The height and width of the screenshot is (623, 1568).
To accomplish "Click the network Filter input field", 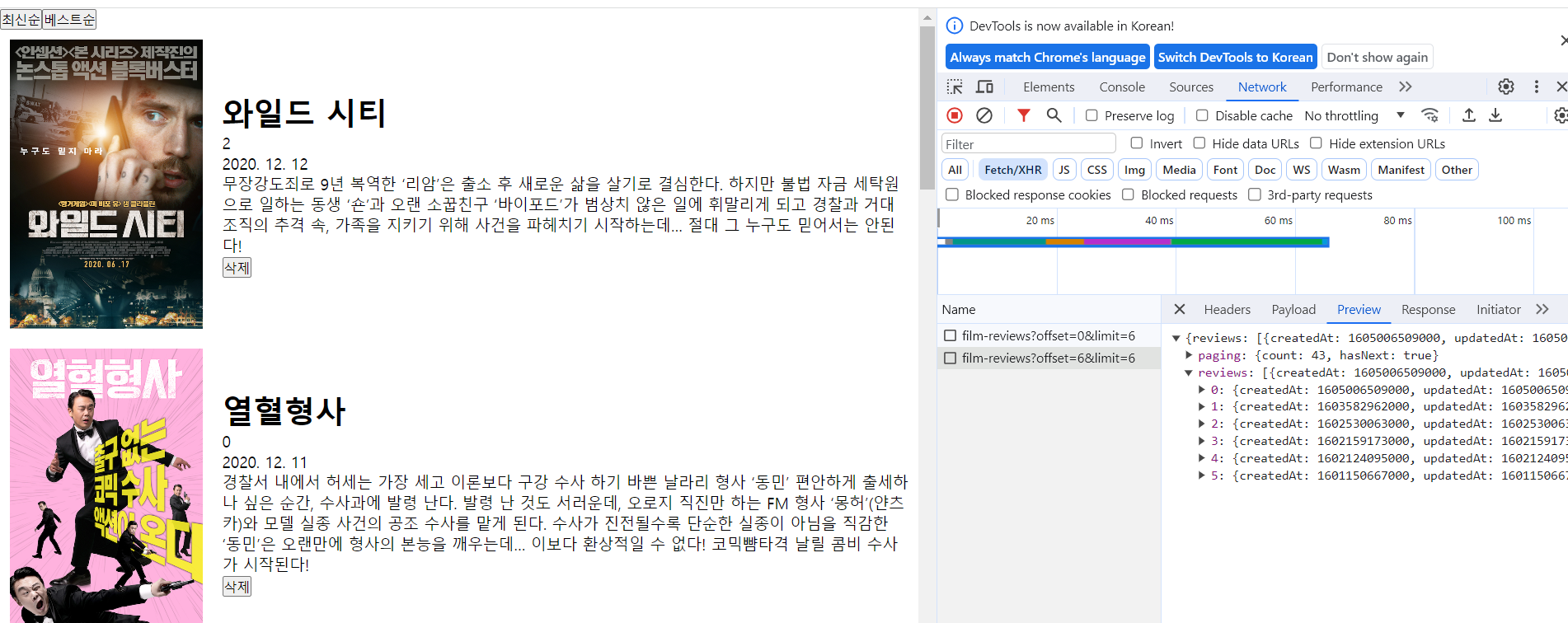I will coord(1029,143).
